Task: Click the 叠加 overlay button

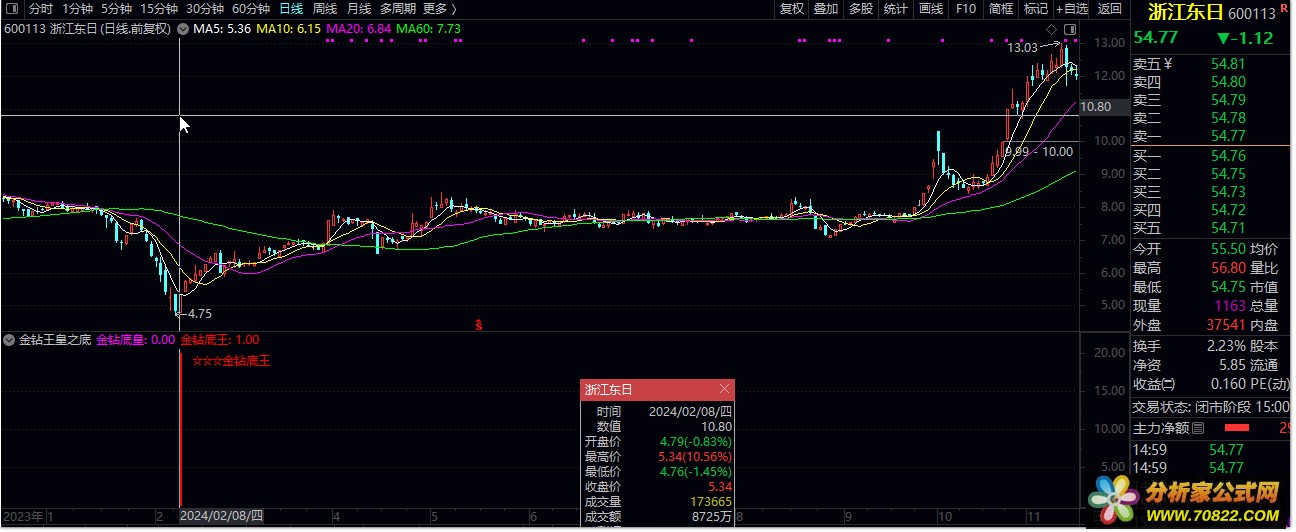Action: (x=826, y=9)
